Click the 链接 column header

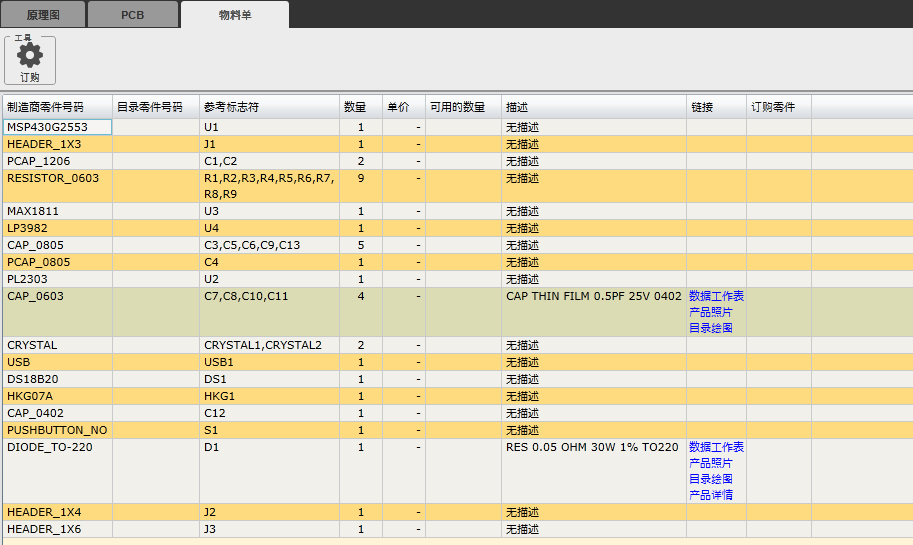[717, 107]
